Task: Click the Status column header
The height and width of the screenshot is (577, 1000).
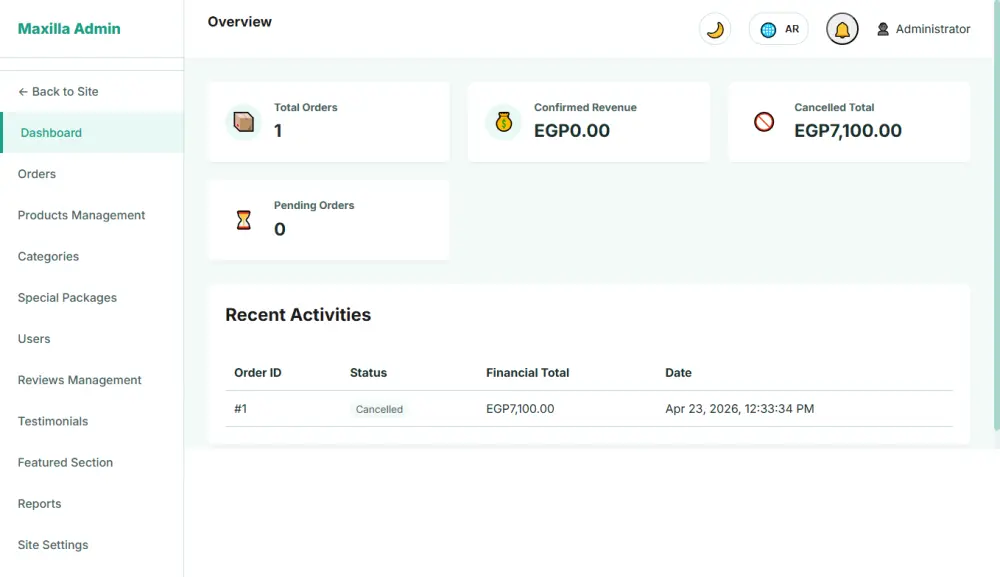Action: pyautogui.click(x=368, y=373)
